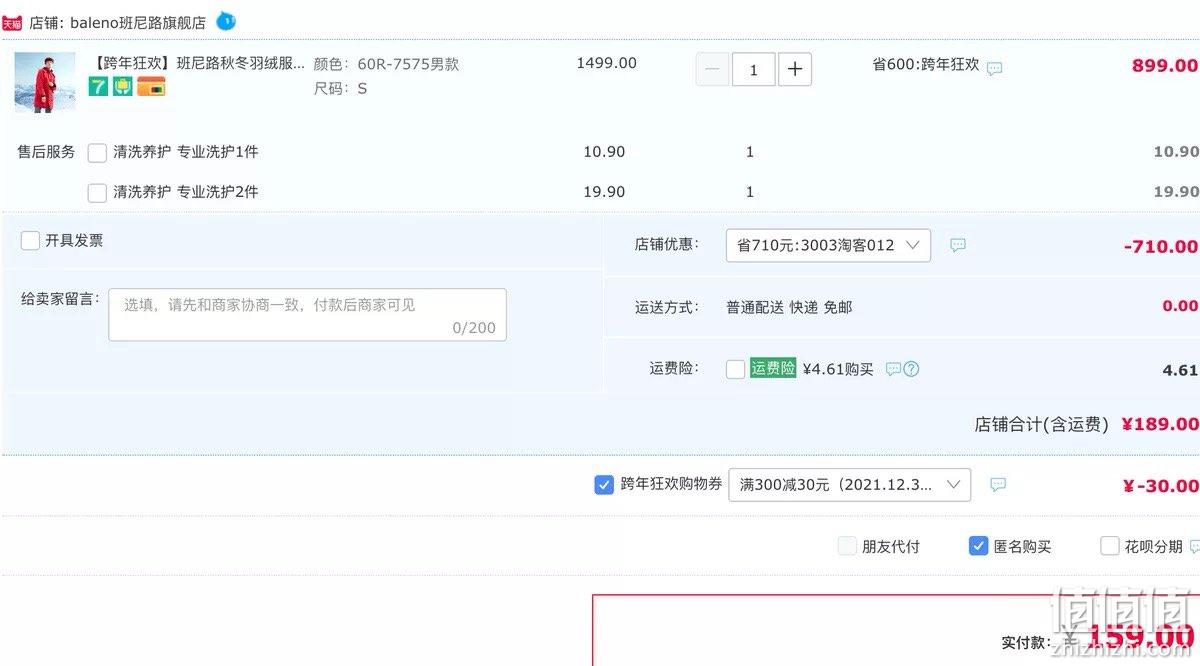Increase quantity with the plus button
1200x666 pixels.
(x=795, y=69)
